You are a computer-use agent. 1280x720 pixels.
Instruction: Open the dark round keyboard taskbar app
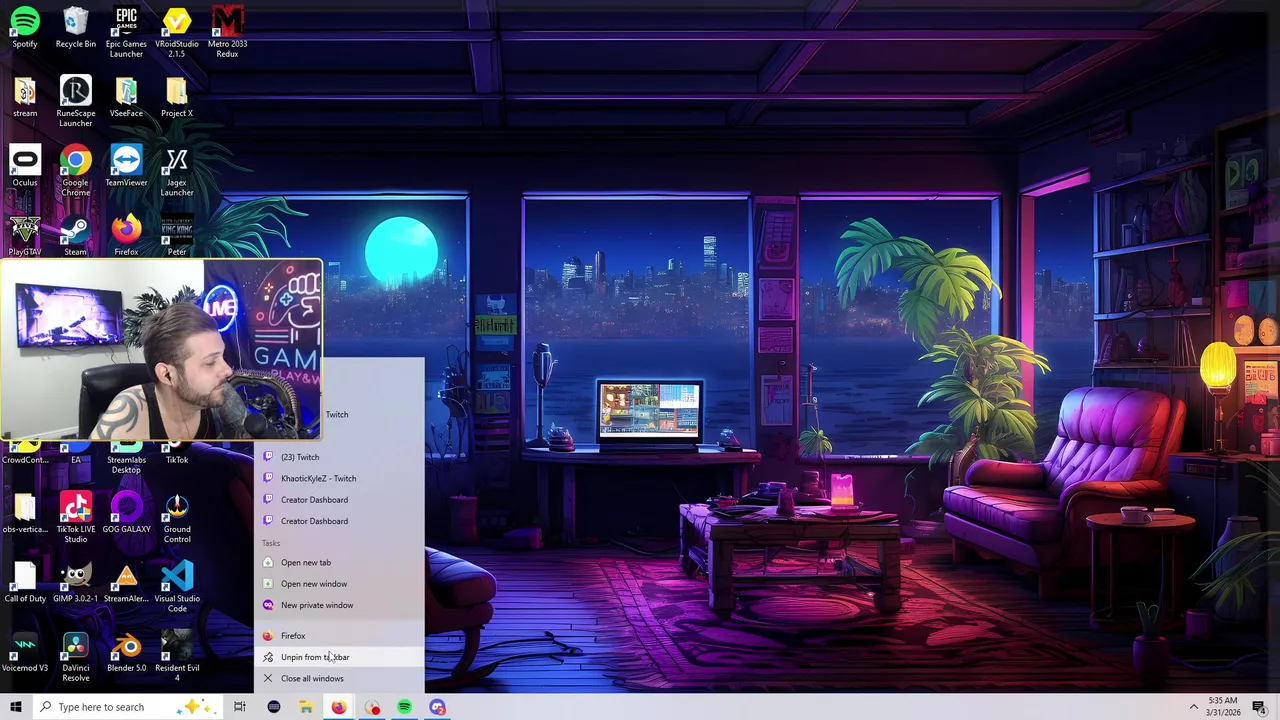273,707
